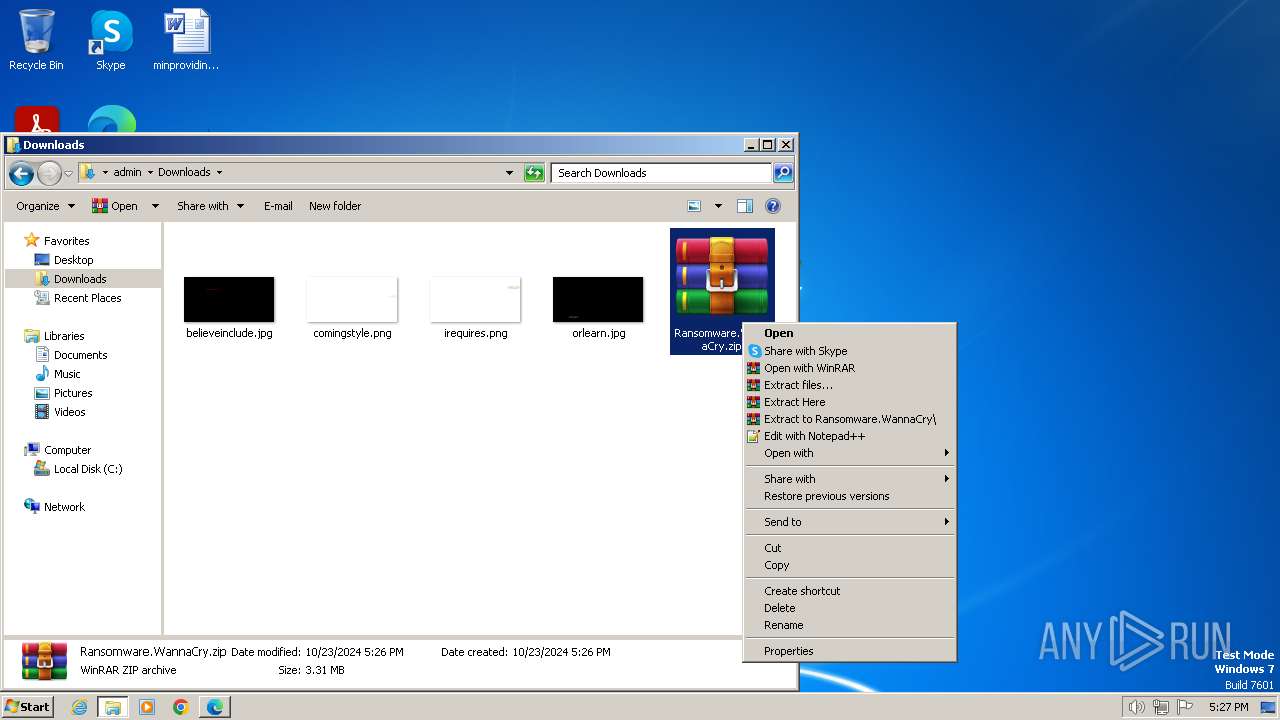The height and width of the screenshot is (720, 1280).
Task: Click the search magnifier icon
Action: pyautogui.click(x=783, y=173)
